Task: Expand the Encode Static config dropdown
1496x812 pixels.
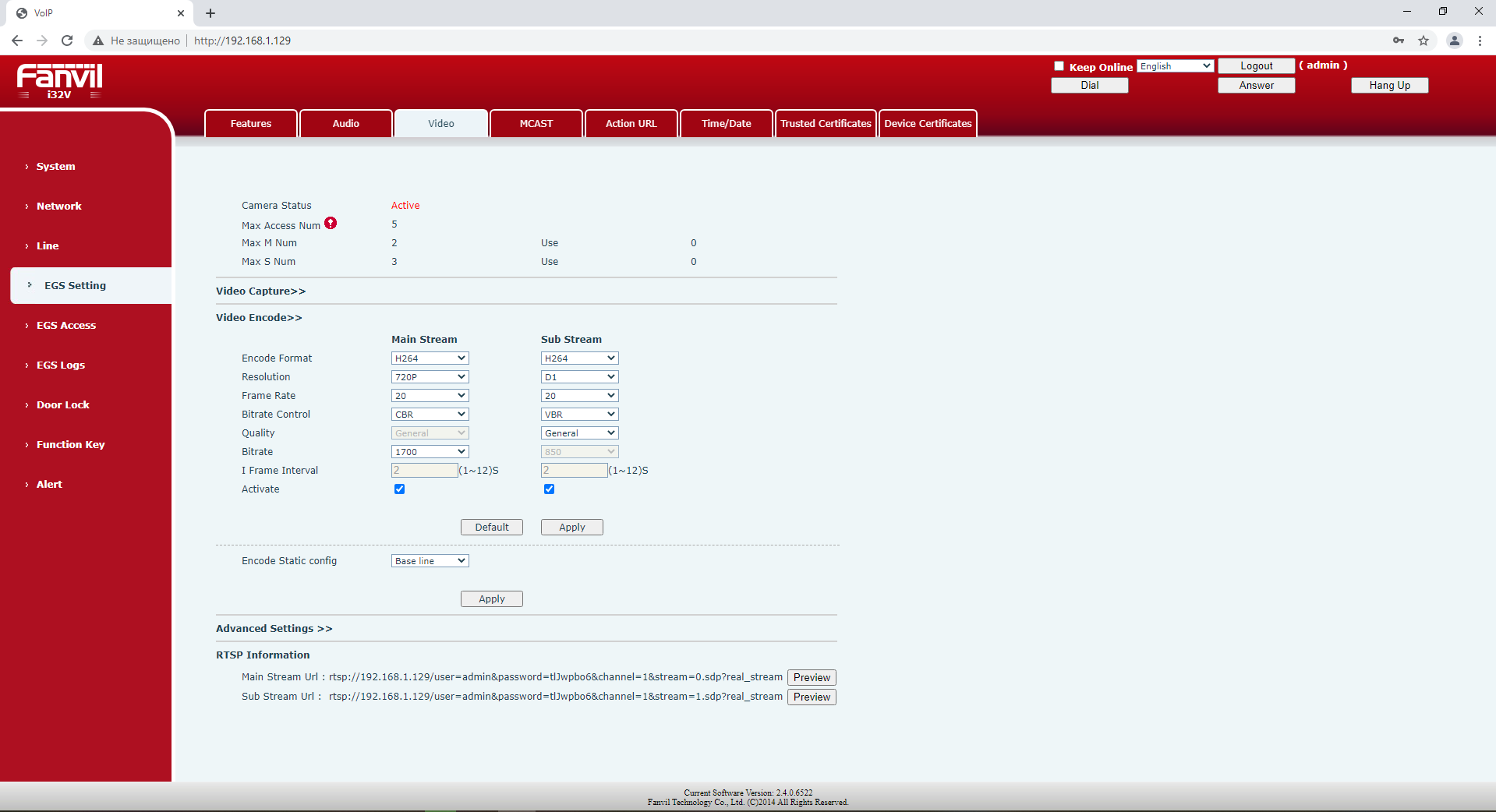Action: [430, 561]
